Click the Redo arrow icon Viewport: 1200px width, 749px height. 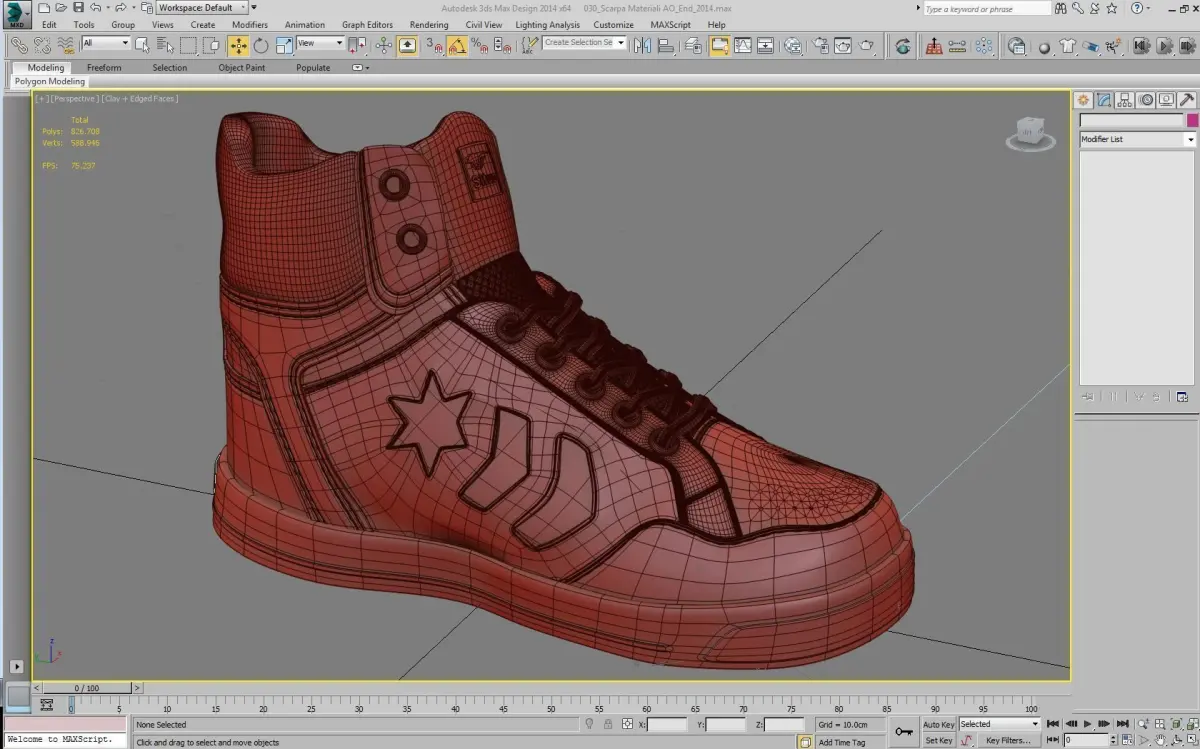point(120,8)
